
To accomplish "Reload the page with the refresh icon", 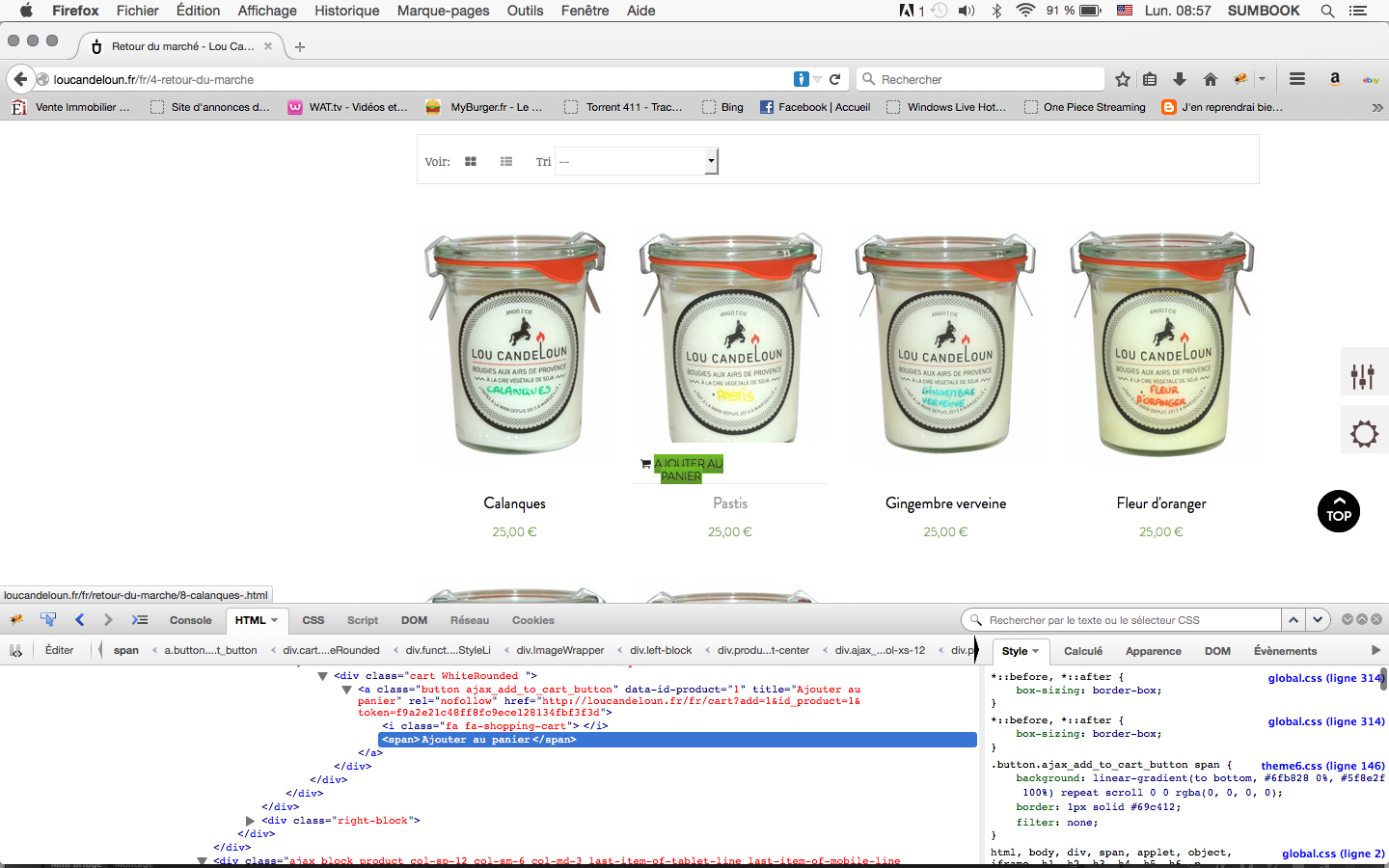I will point(835,79).
